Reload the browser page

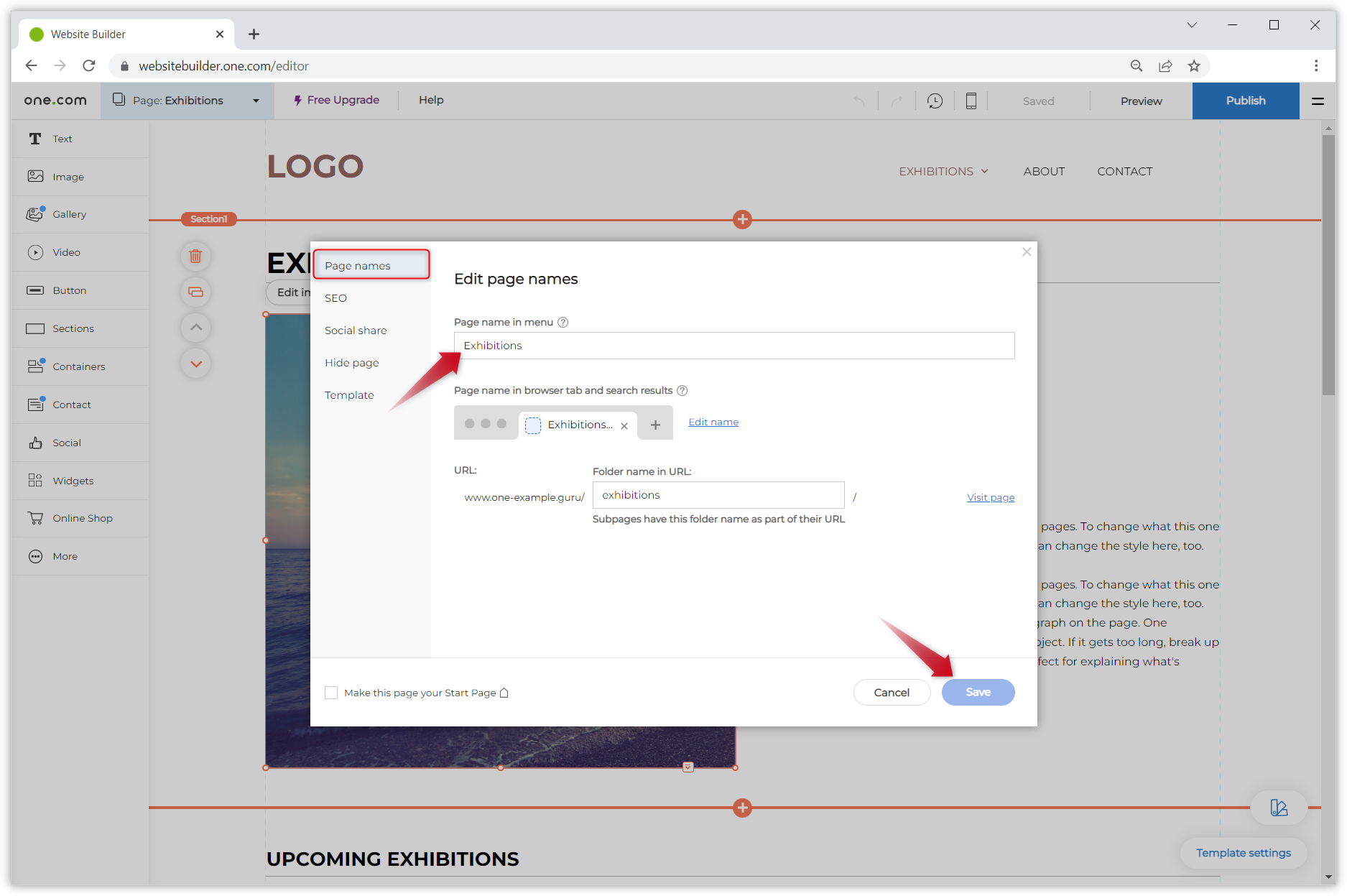coord(89,65)
